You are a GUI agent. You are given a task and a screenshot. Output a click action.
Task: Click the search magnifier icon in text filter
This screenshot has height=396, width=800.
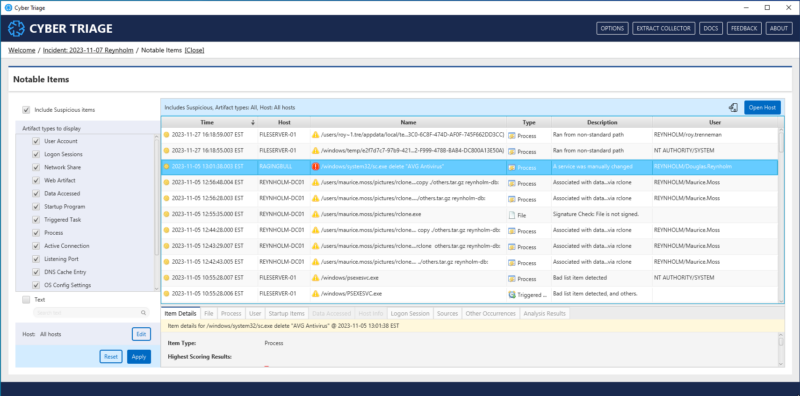(143, 313)
